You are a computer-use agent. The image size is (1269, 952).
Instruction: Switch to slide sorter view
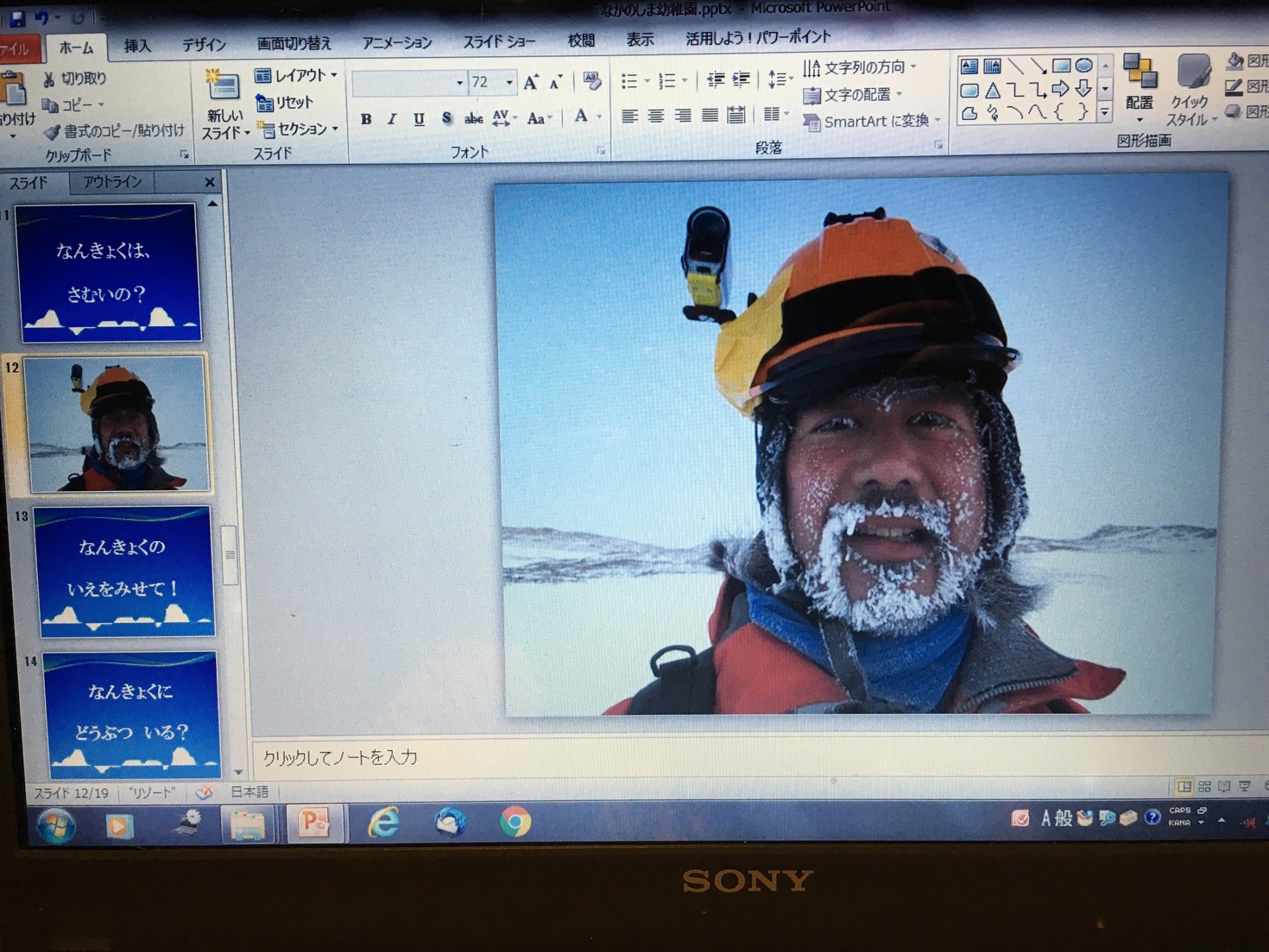pyautogui.click(x=1204, y=786)
